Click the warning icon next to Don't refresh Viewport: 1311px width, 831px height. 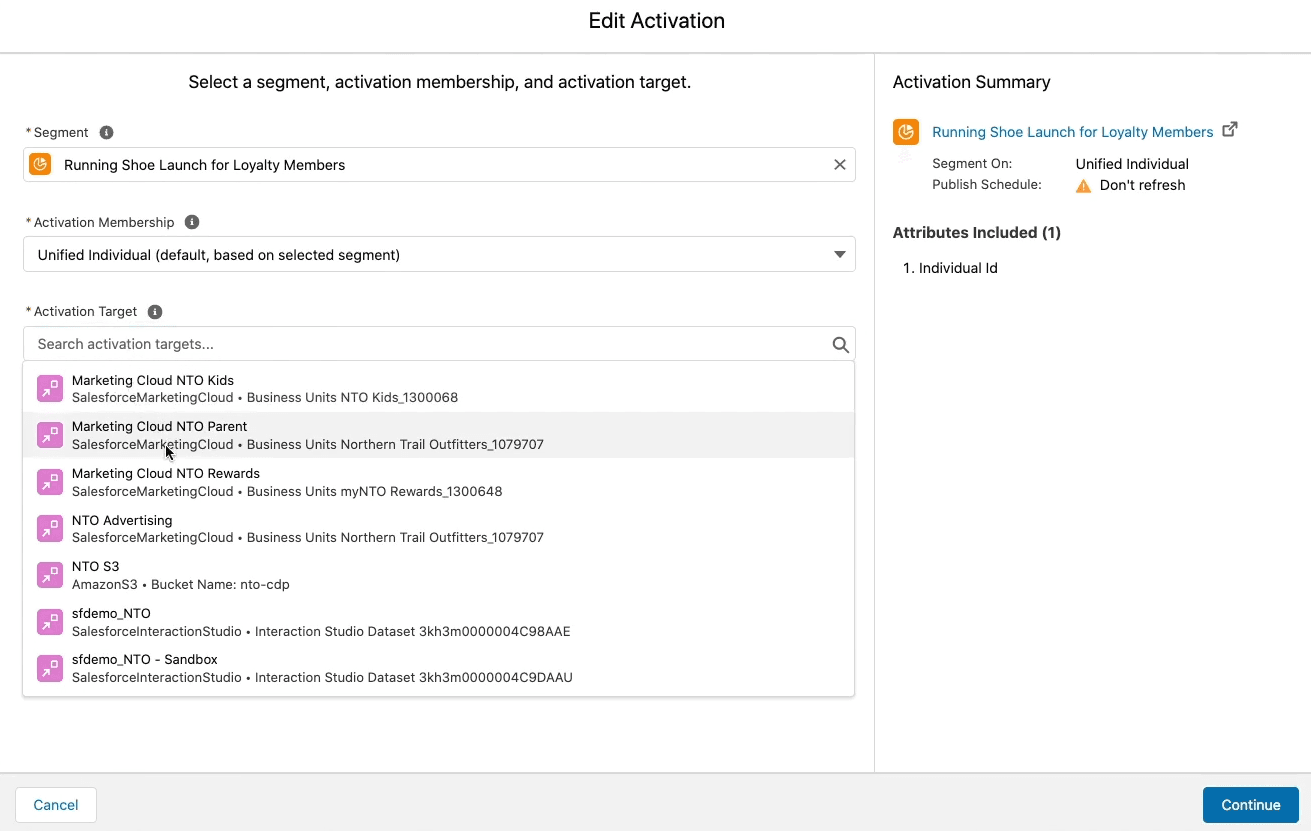point(1084,184)
